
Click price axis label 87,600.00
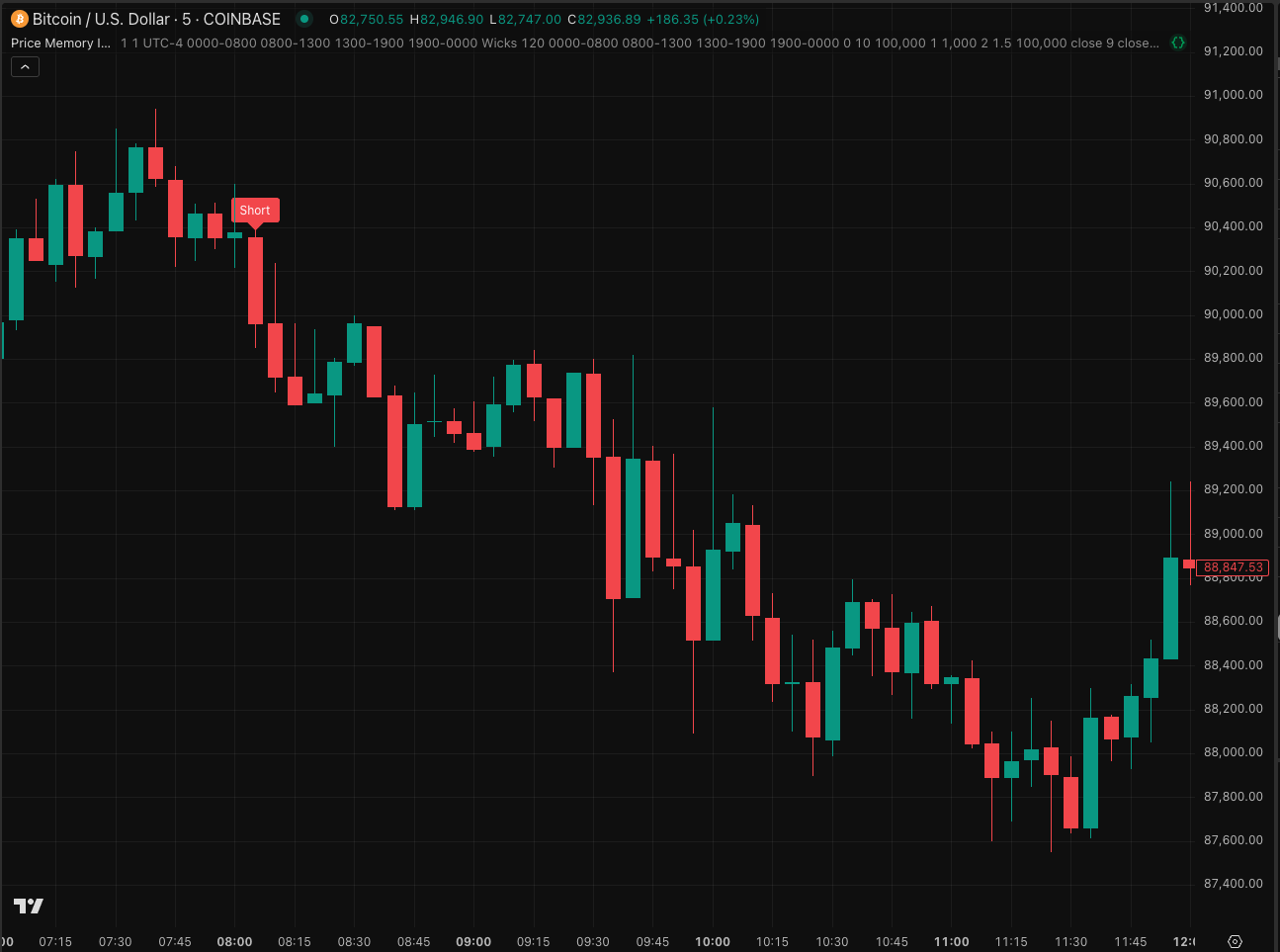[1233, 840]
